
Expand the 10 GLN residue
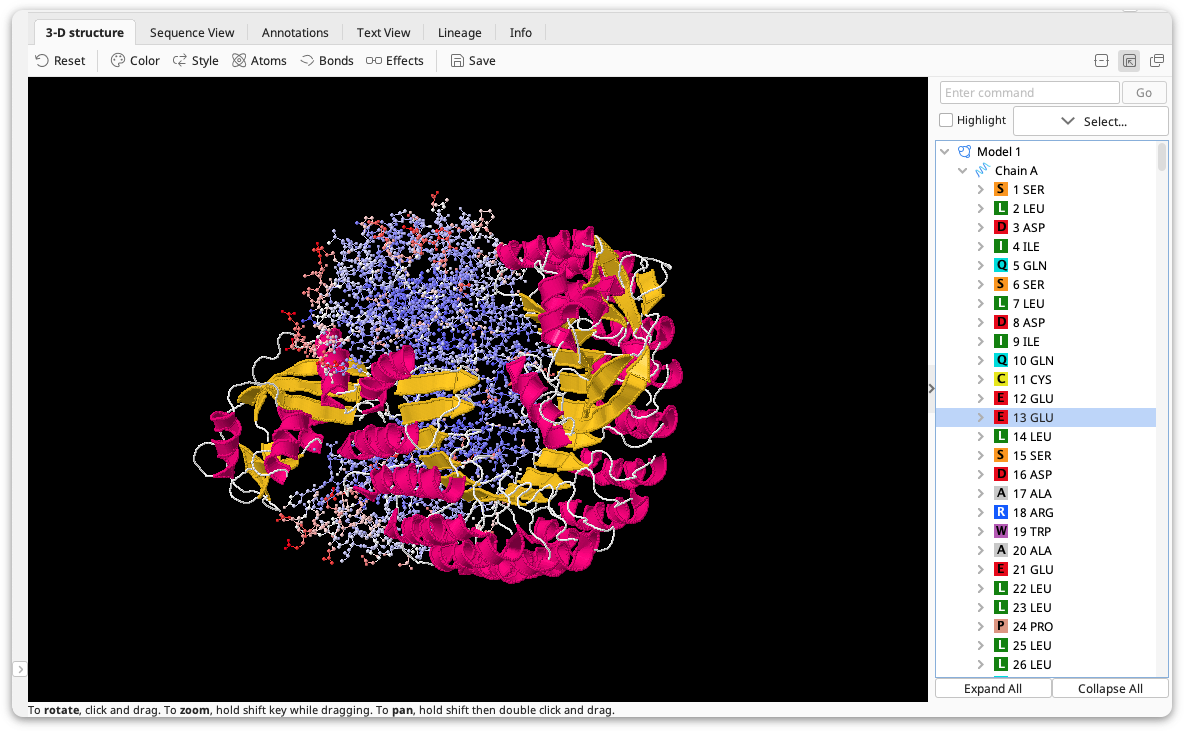tap(980, 360)
